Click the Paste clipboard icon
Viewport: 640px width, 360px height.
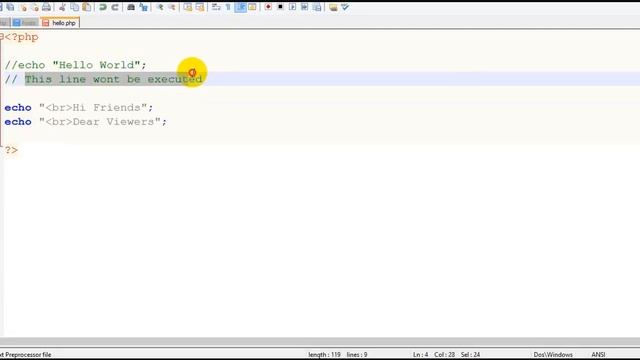pos(87,7)
